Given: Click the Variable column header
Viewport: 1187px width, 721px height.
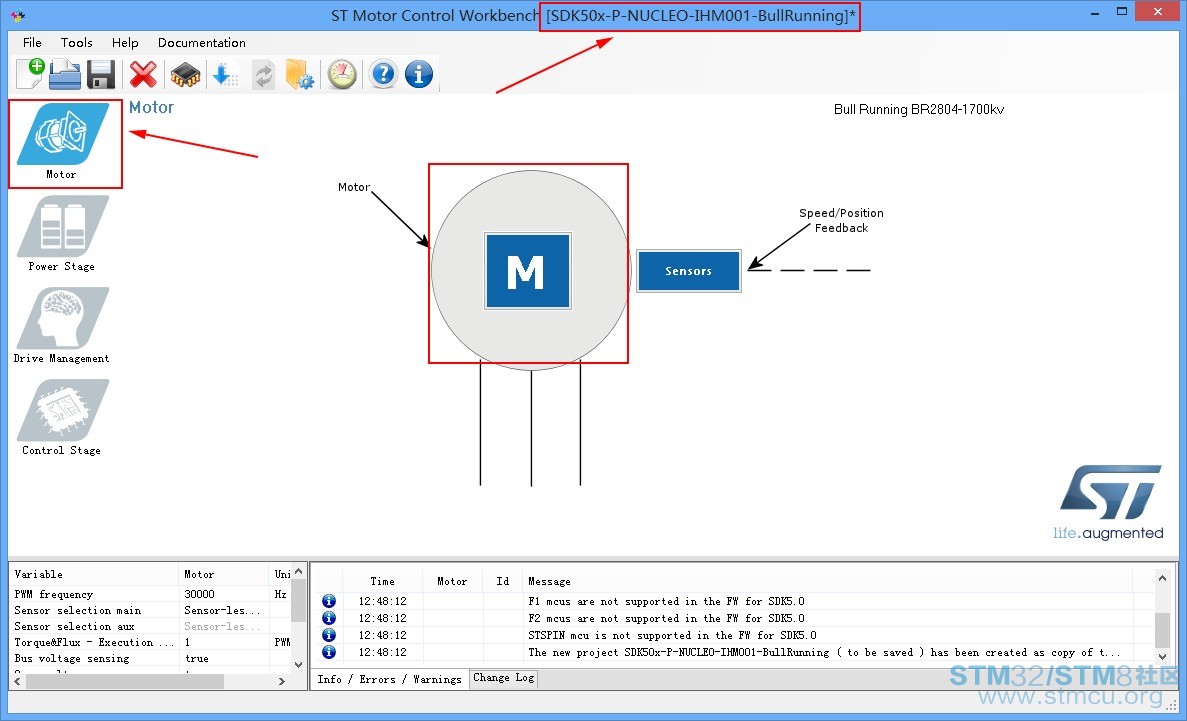Looking at the screenshot, I should (x=94, y=574).
